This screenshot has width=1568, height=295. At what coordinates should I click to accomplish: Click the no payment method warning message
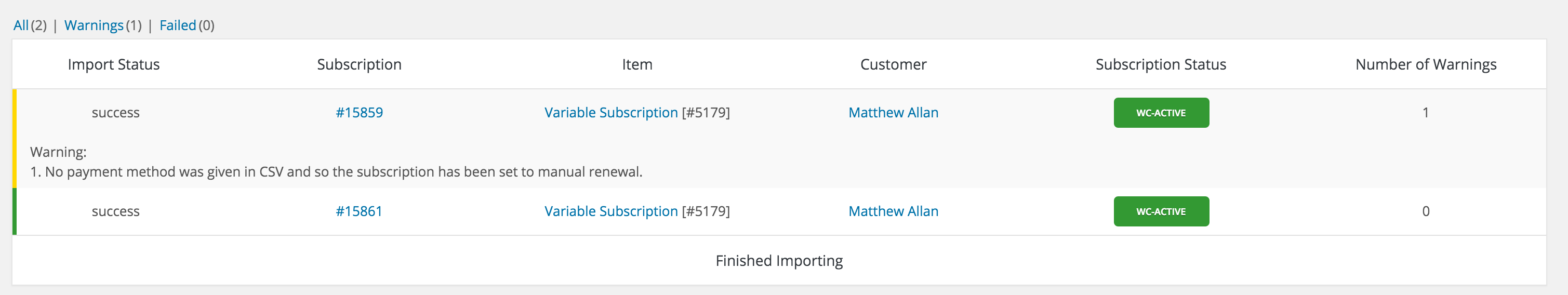(337, 172)
